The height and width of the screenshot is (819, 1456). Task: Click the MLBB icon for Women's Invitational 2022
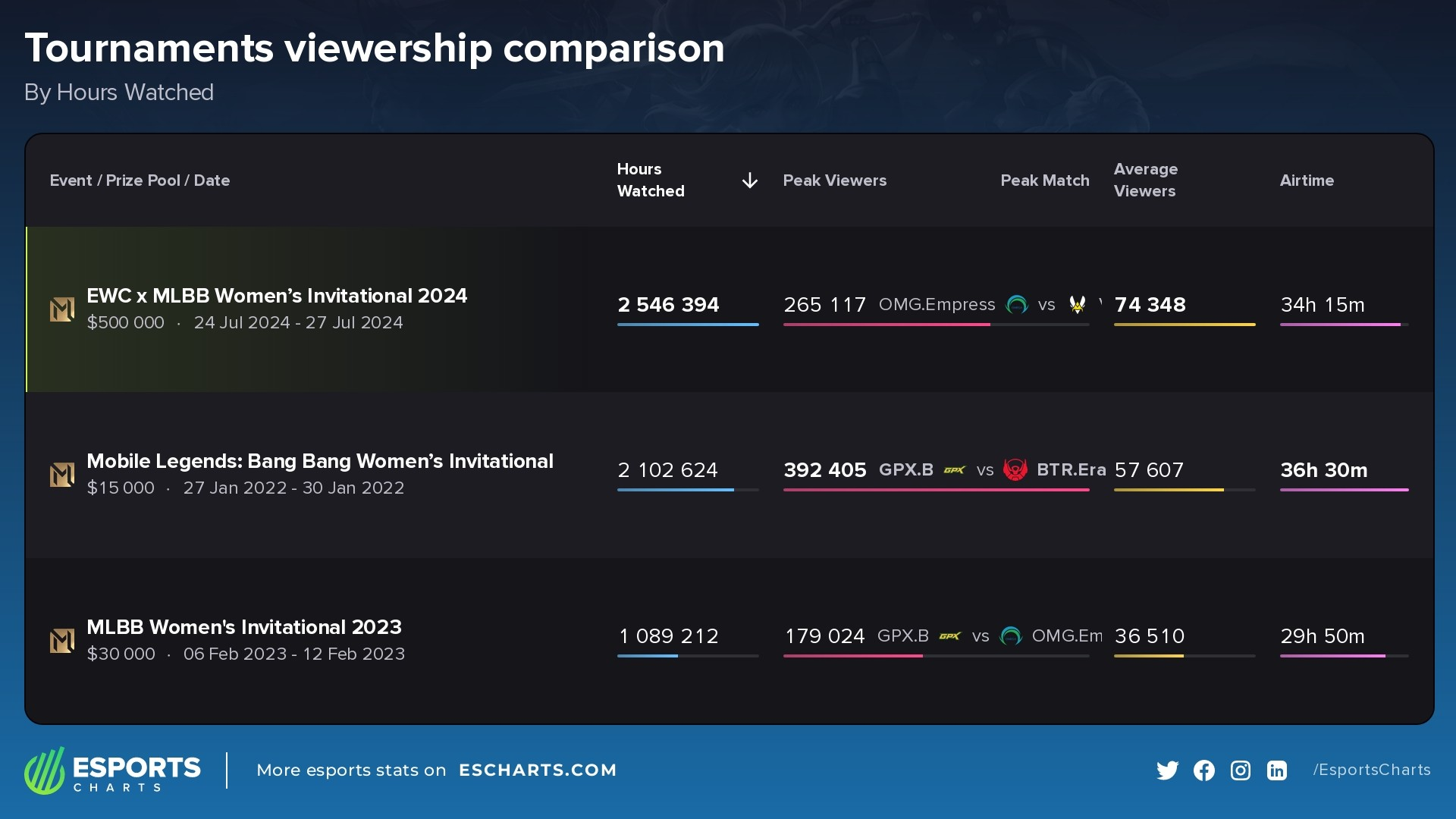(x=62, y=473)
